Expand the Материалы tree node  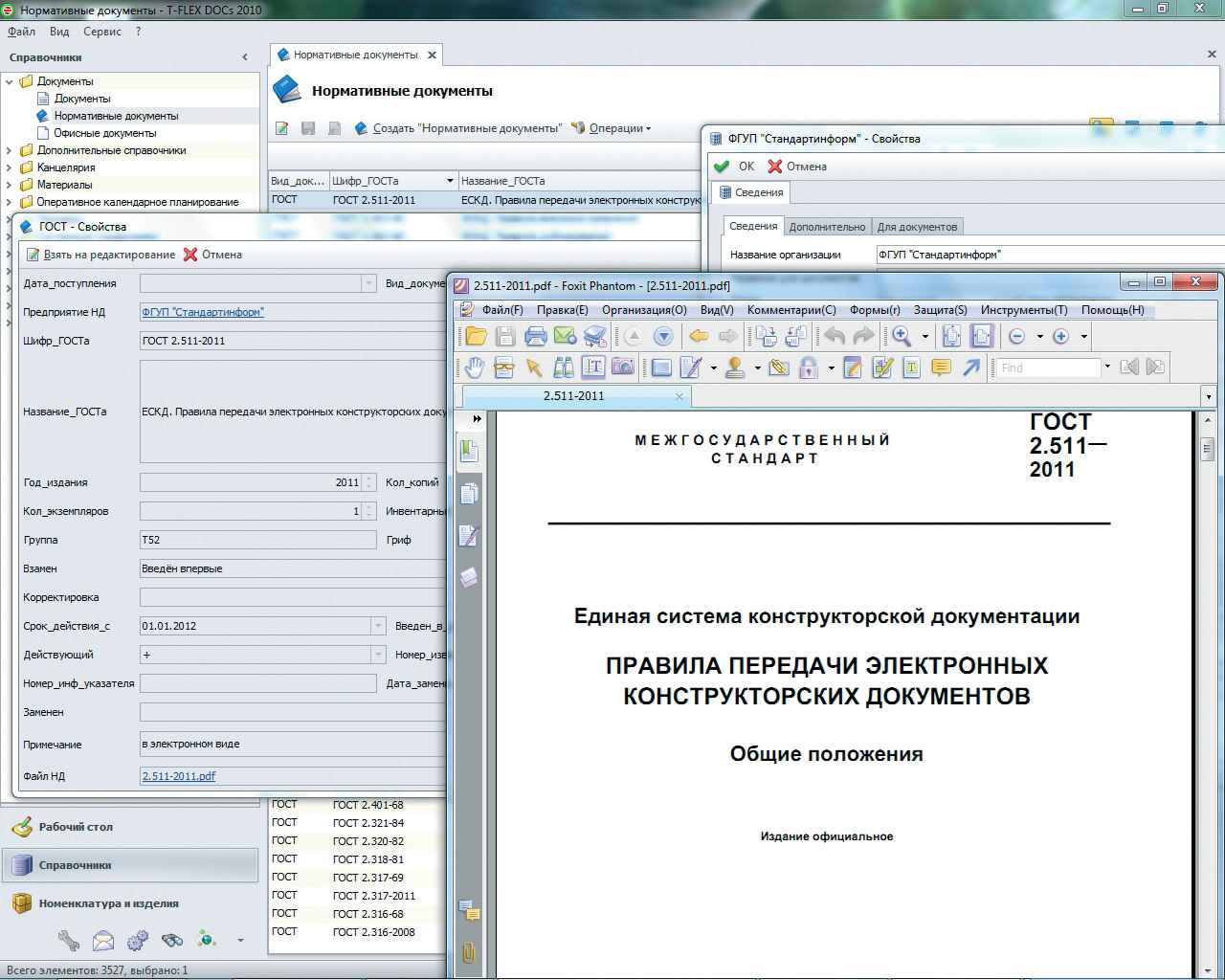pos(10,185)
